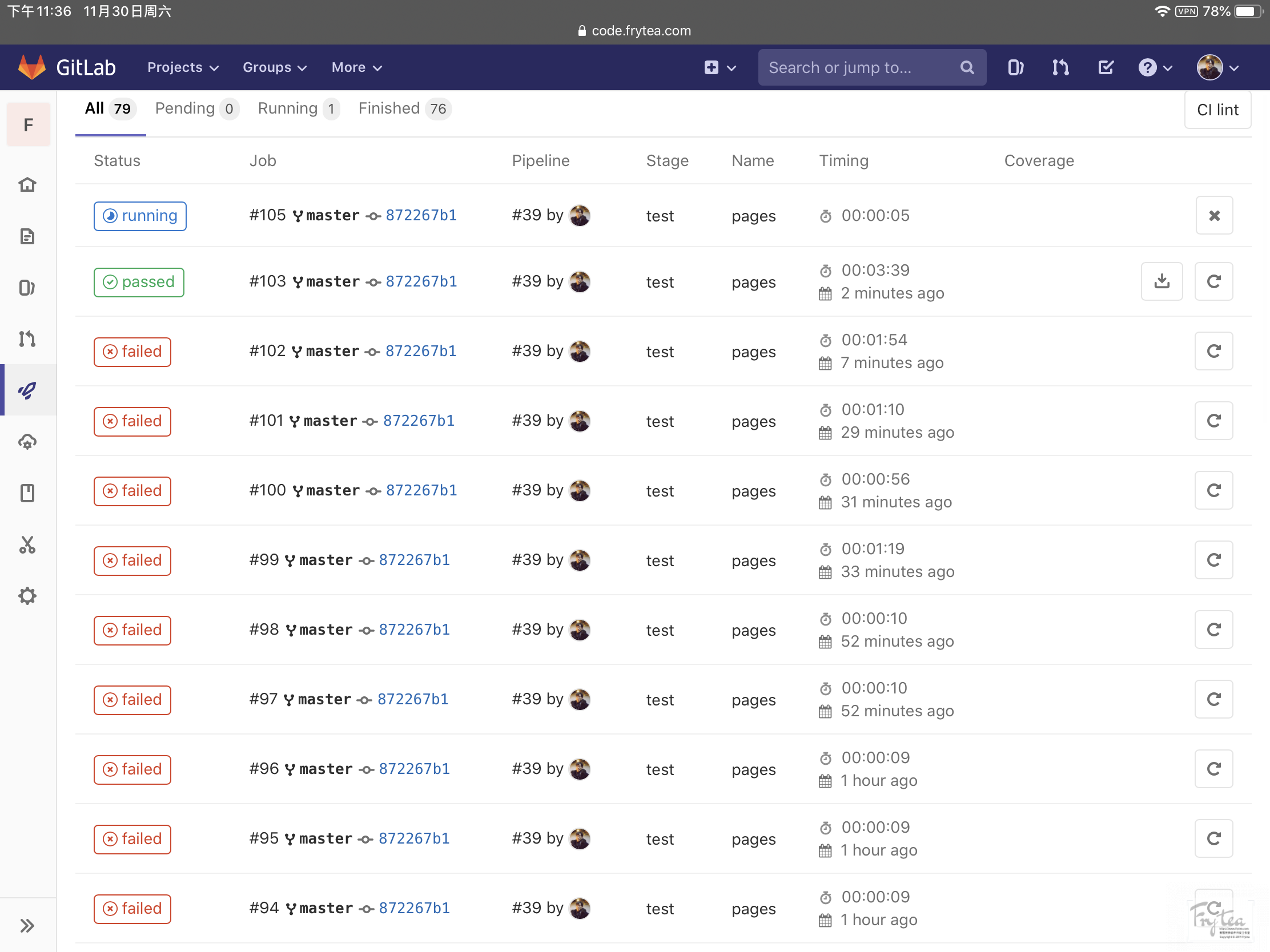Download artifacts for job #103

pyautogui.click(x=1162, y=281)
